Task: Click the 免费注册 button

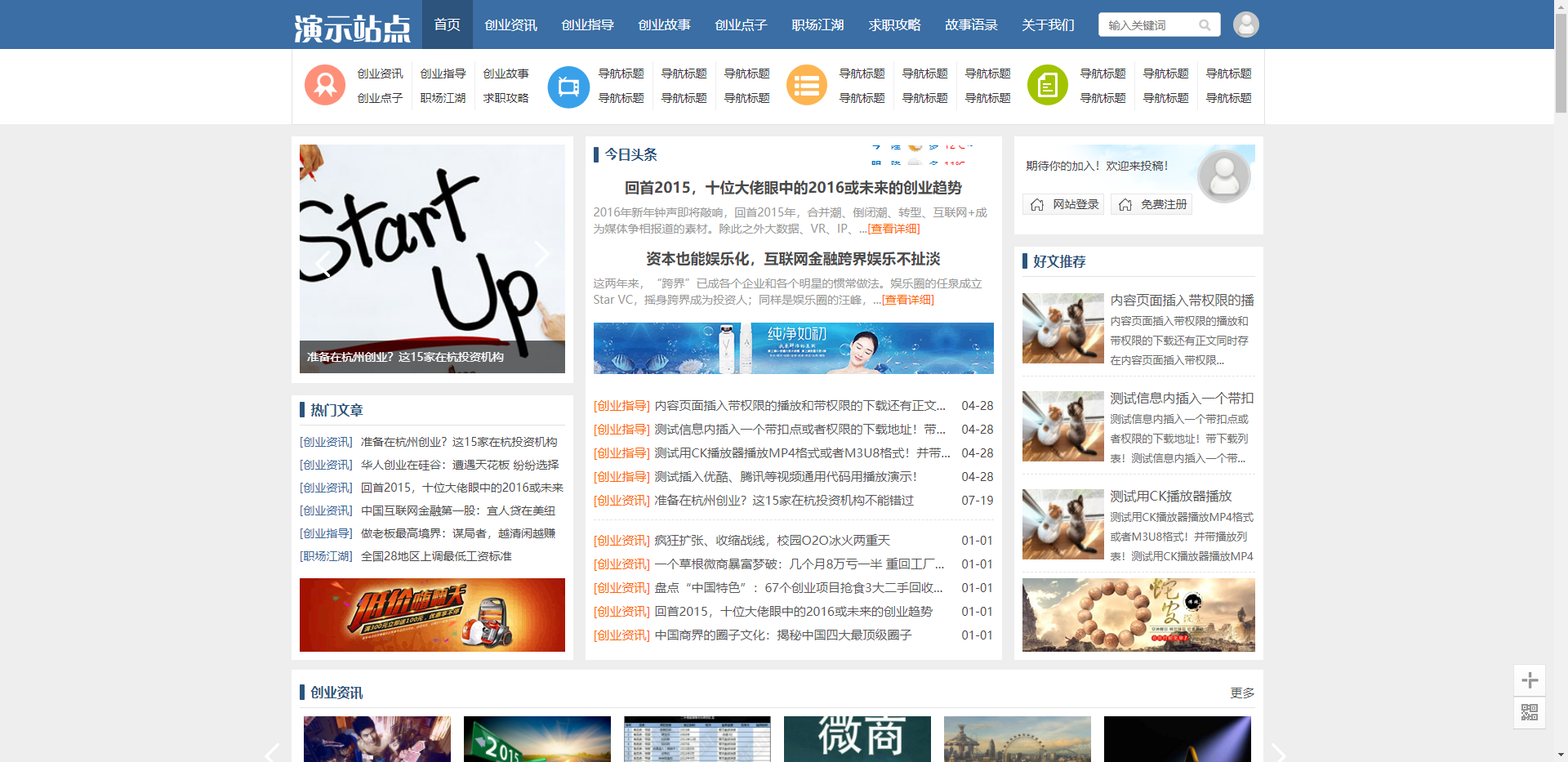Action: (1151, 204)
